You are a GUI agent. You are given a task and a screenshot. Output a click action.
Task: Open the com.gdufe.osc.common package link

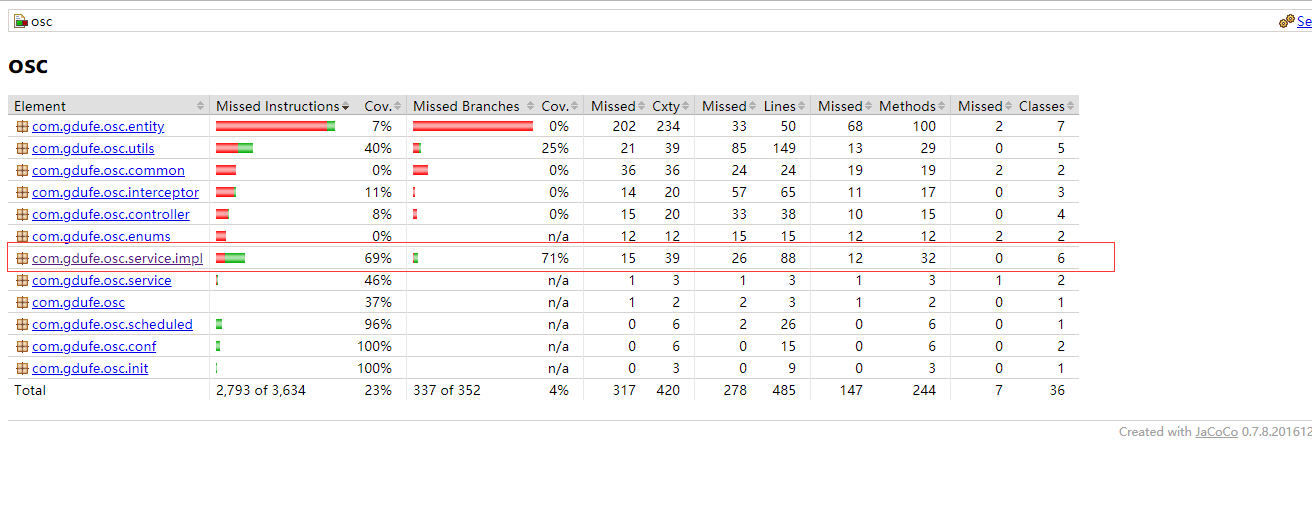(108, 171)
